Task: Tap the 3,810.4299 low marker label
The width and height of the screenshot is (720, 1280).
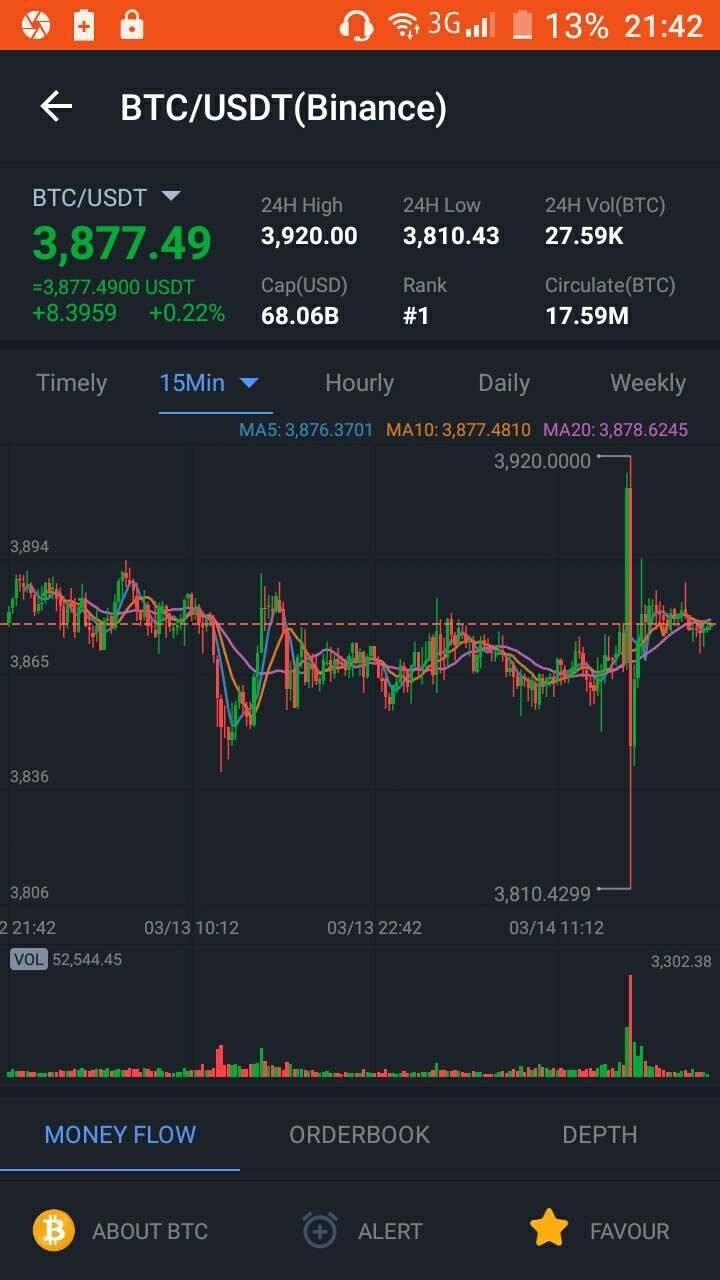Action: (543, 893)
